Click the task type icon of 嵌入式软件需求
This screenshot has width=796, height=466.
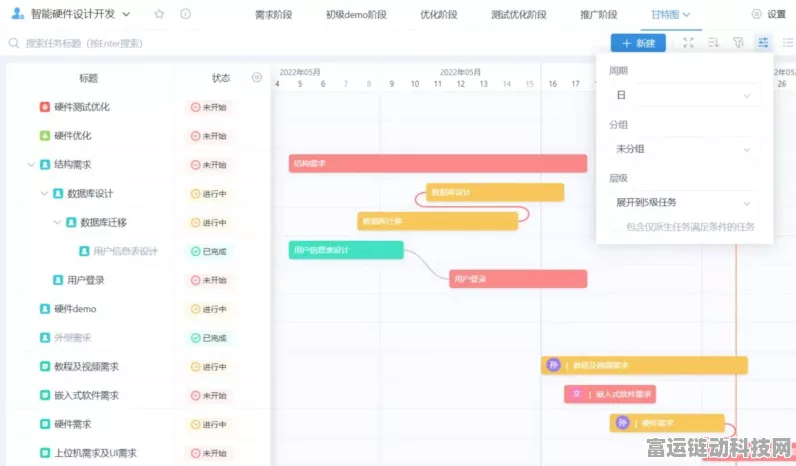pyautogui.click(x=45, y=395)
